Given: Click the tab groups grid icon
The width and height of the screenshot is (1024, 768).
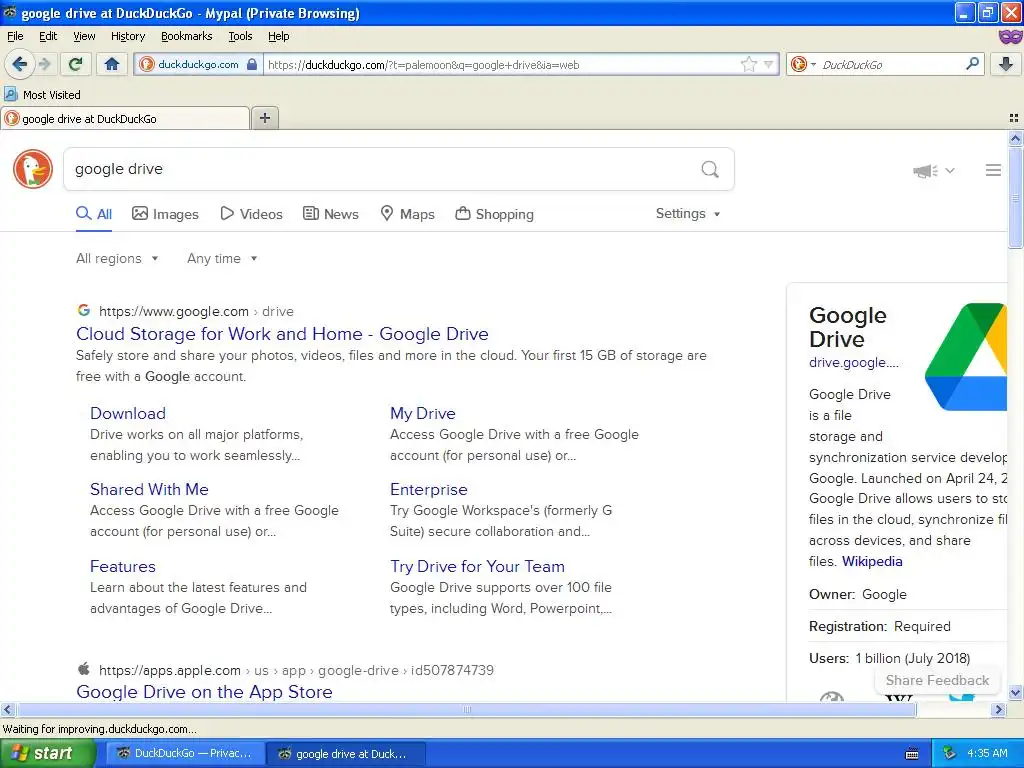Looking at the screenshot, I should 1014,118.
